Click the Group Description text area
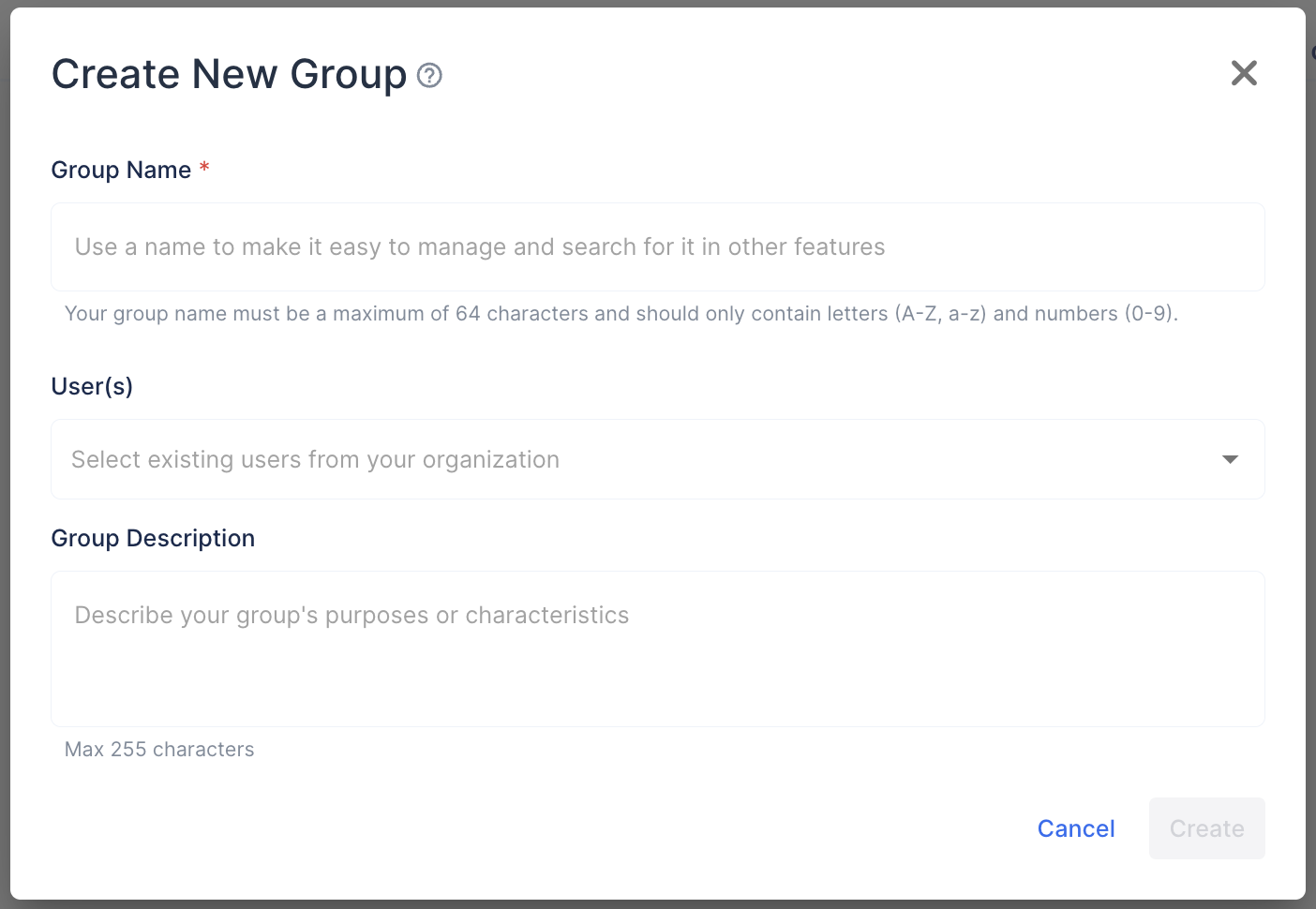The image size is (1316, 909). tap(656, 648)
